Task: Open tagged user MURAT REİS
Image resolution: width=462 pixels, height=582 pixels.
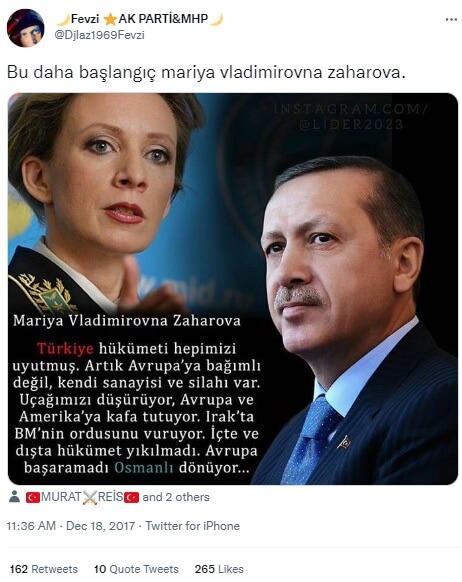Action: [82, 497]
